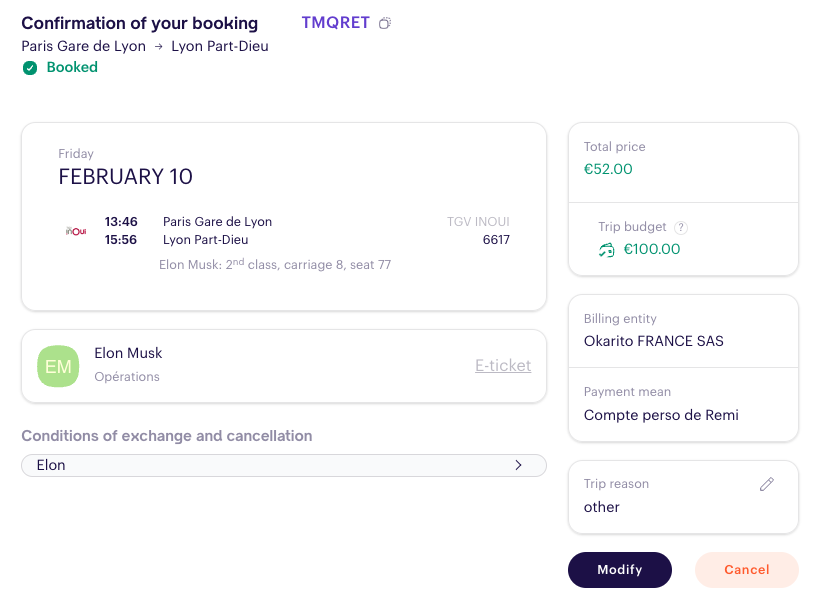
Task: Select the TMQRET booking code
Action: click(335, 23)
